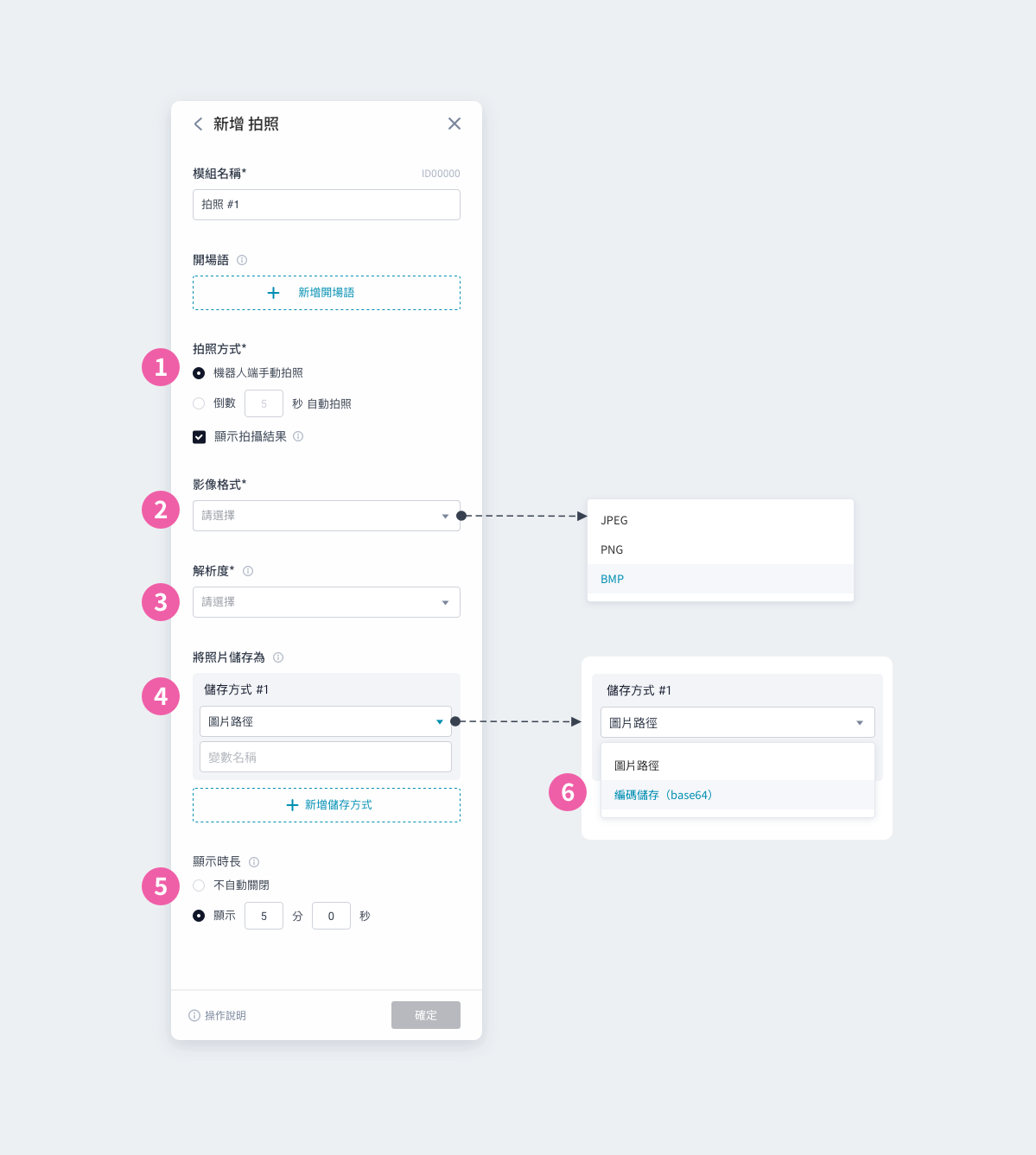
Task: Close the 新增 拍照 panel
Action: 454,124
